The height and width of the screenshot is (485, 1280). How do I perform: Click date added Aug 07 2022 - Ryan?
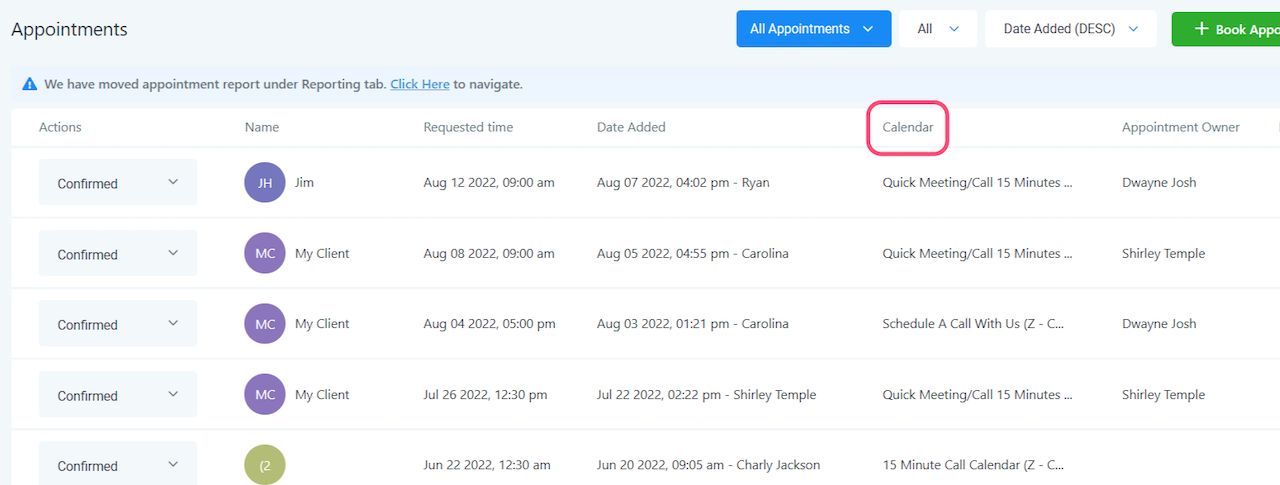(x=683, y=183)
